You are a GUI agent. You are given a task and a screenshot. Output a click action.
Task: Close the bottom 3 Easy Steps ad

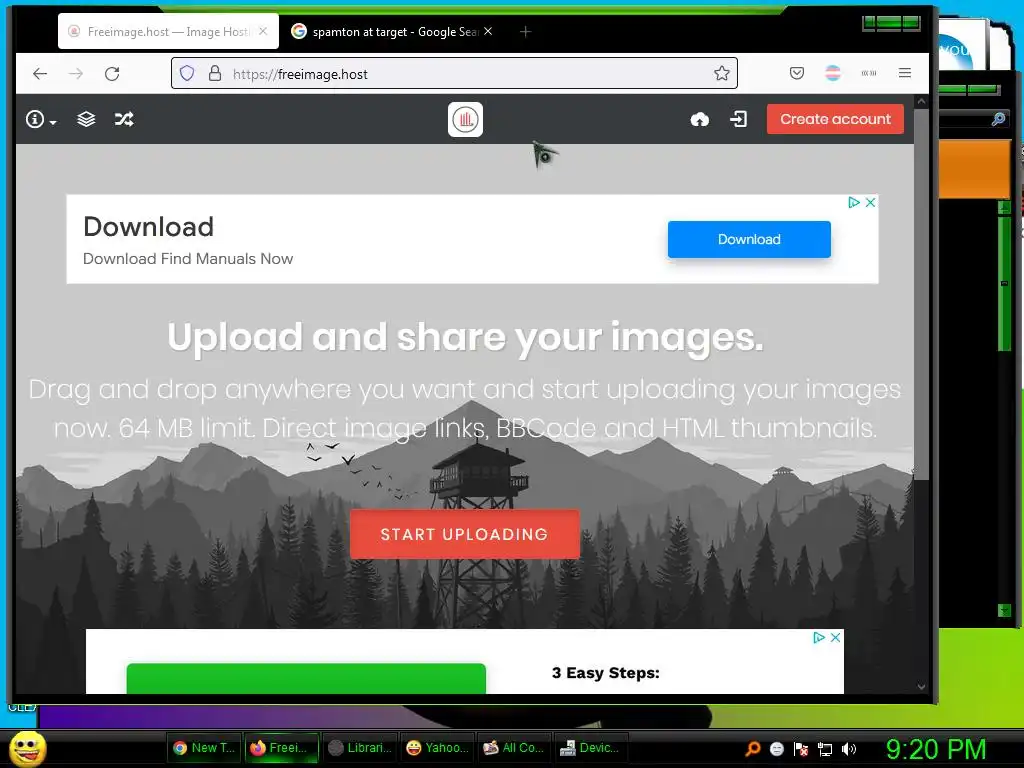(835, 637)
